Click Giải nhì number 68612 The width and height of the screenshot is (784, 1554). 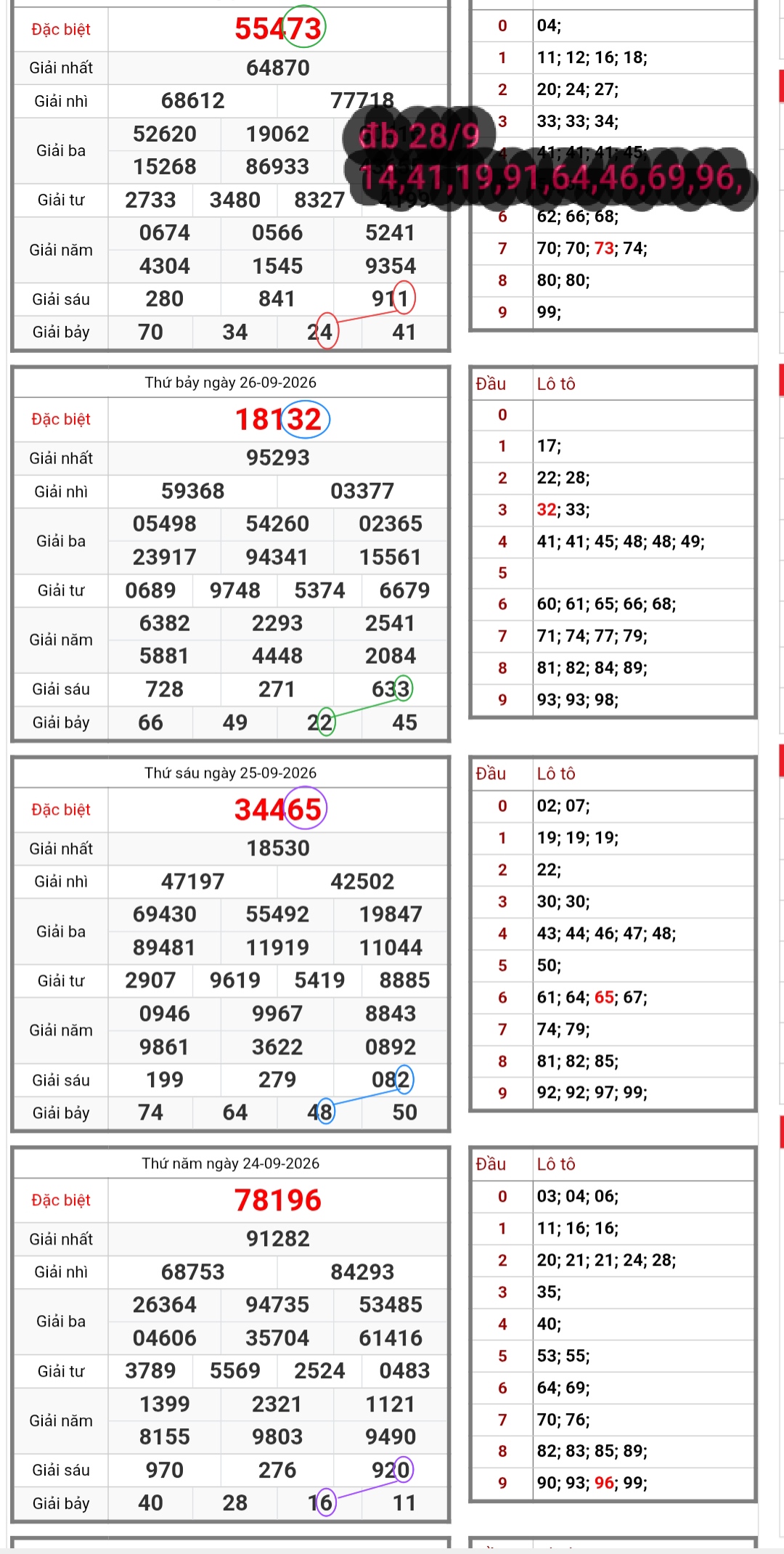(x=193, y=100)
